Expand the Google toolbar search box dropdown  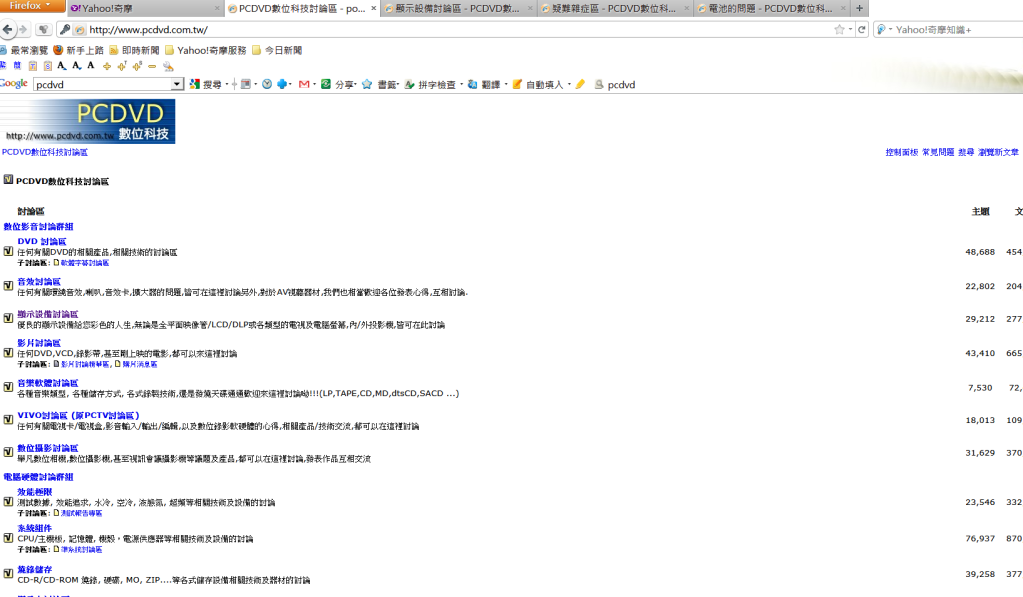click(x=177, y=85)
